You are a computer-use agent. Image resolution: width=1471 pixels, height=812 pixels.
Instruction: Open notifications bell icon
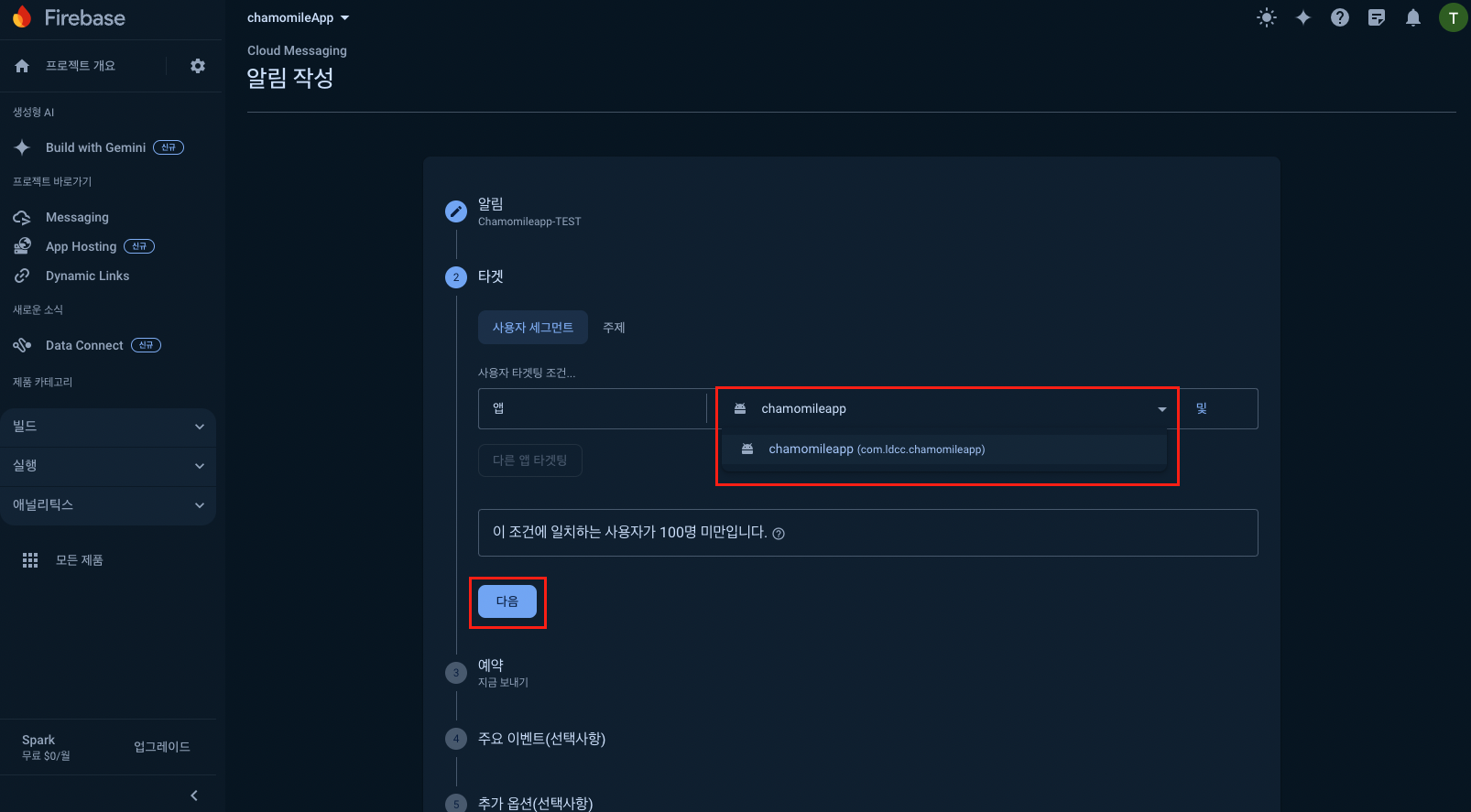1413,17
